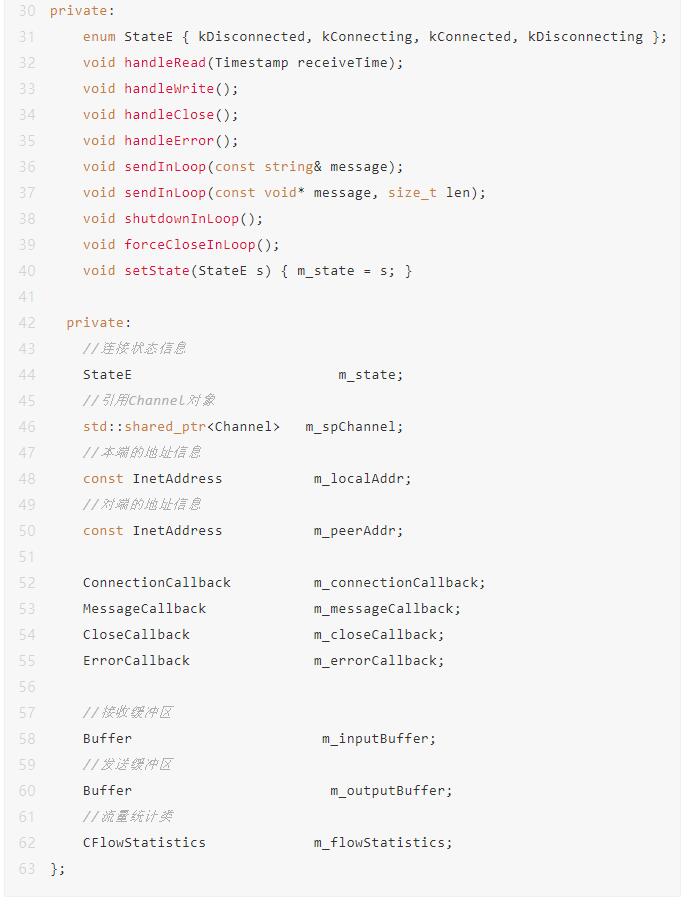Click the handleRead function name
This screenshot has height=904, width=691.
(165, 63)
